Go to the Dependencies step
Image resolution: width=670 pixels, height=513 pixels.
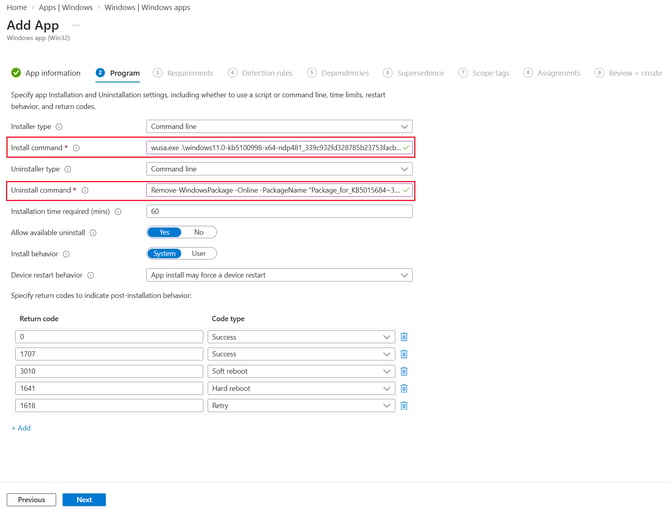point(338,73)
